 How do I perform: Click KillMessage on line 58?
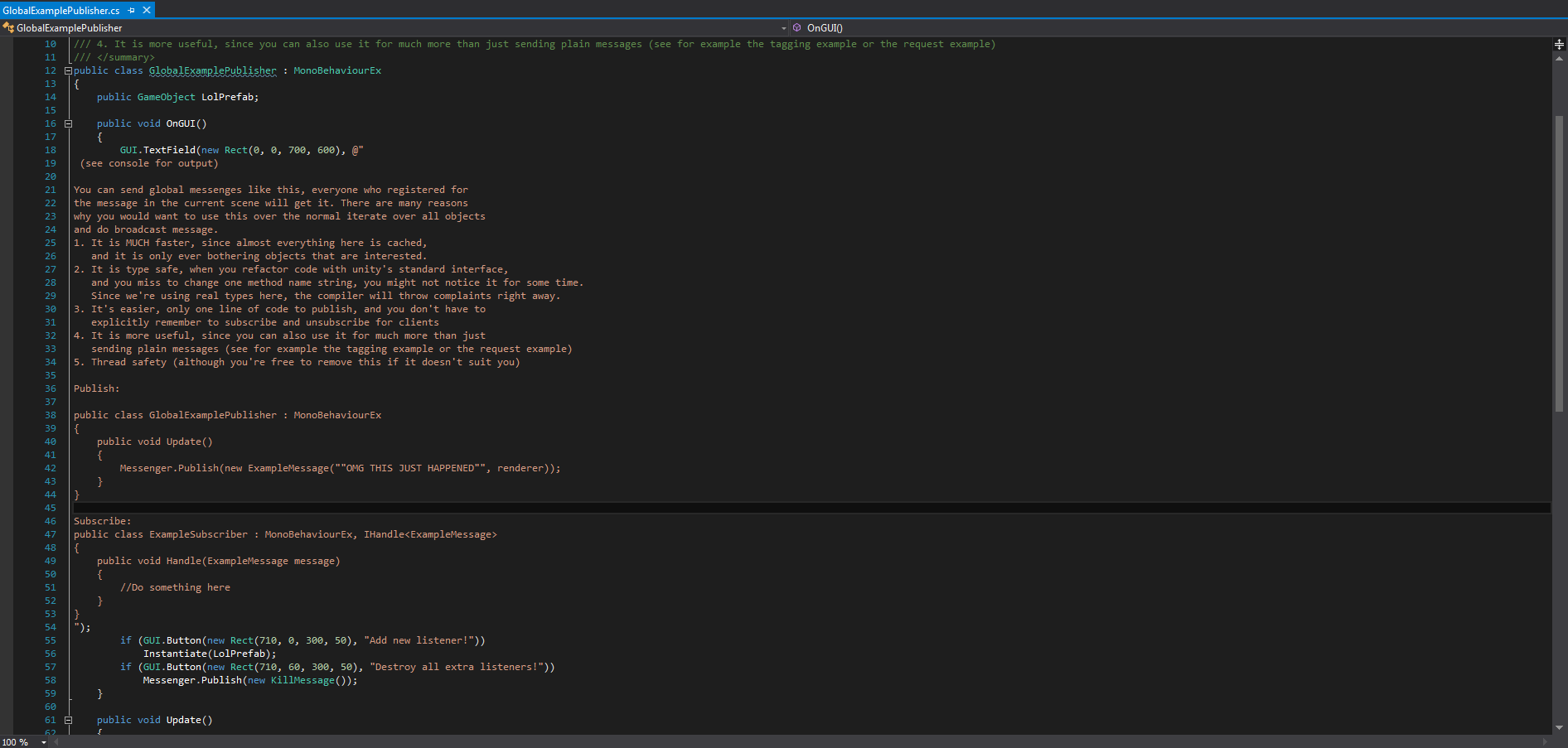[x=302, y=680]
